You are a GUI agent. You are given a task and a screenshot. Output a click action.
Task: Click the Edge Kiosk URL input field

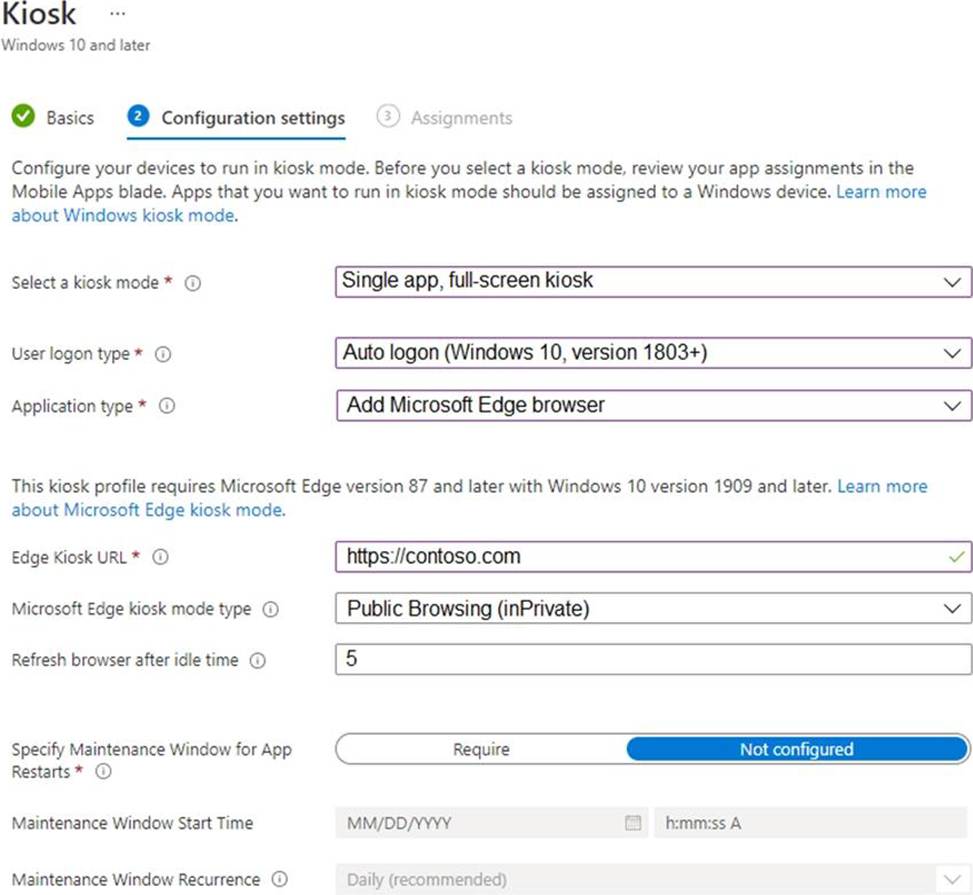pyautogui.click(x=640, y=557)
